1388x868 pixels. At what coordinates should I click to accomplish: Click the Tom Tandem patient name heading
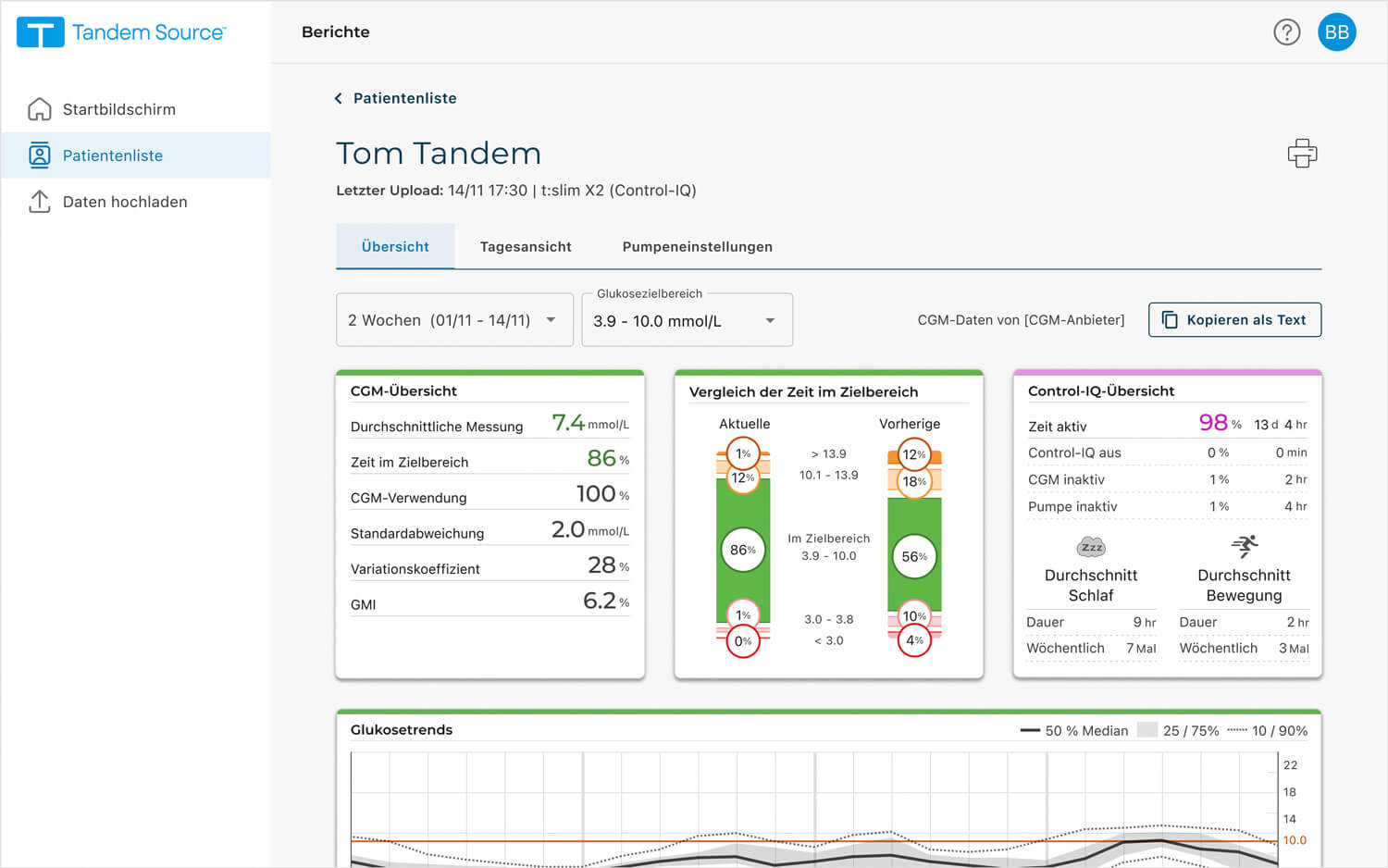[439, 153]
